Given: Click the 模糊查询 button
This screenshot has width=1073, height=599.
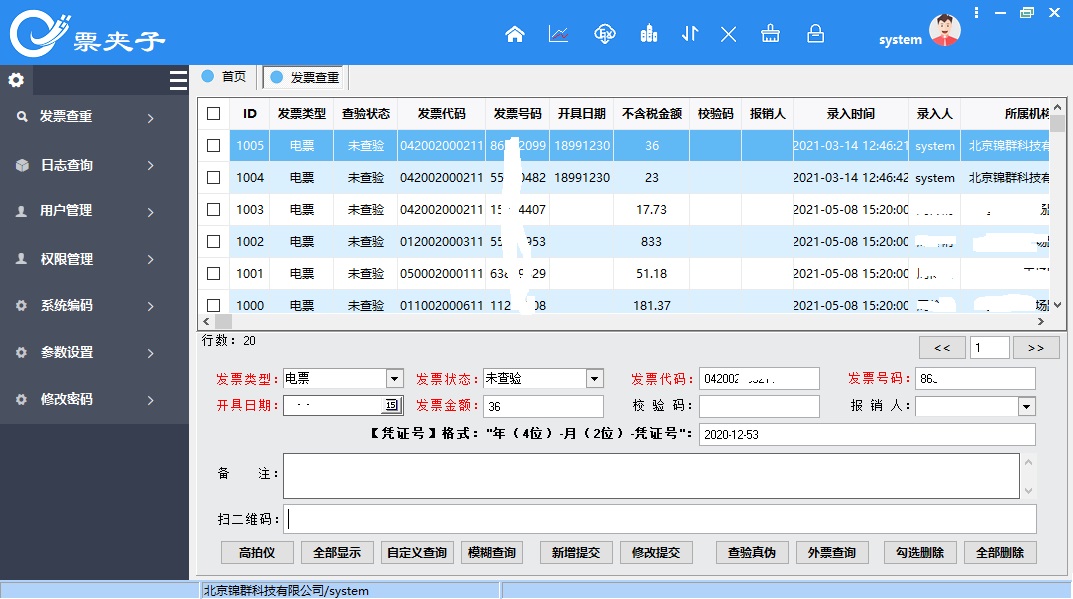Looking at the screenshot, I should click(492, 552).
